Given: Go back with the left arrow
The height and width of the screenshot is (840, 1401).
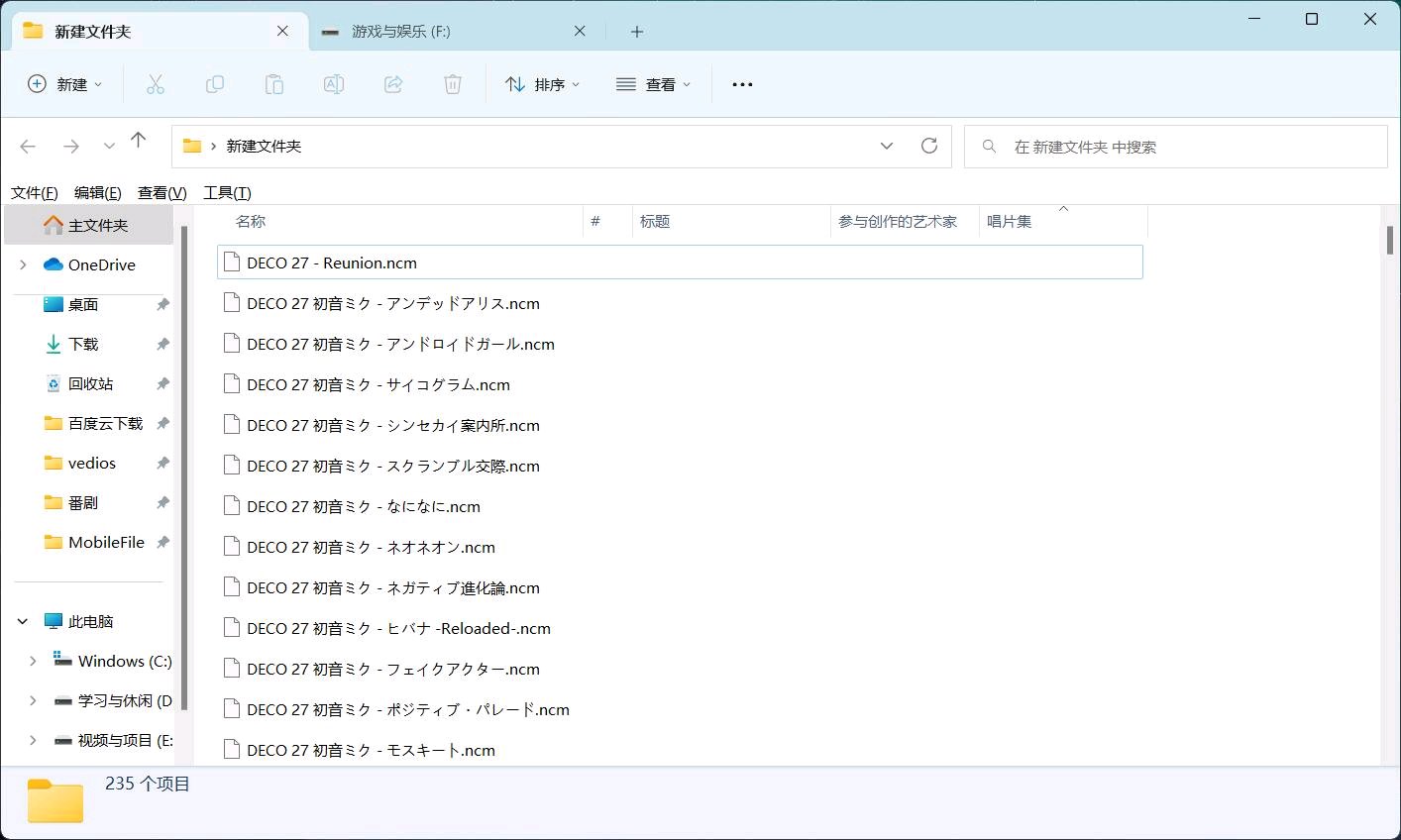Looking at the screenshot, I should pos(28,147).
